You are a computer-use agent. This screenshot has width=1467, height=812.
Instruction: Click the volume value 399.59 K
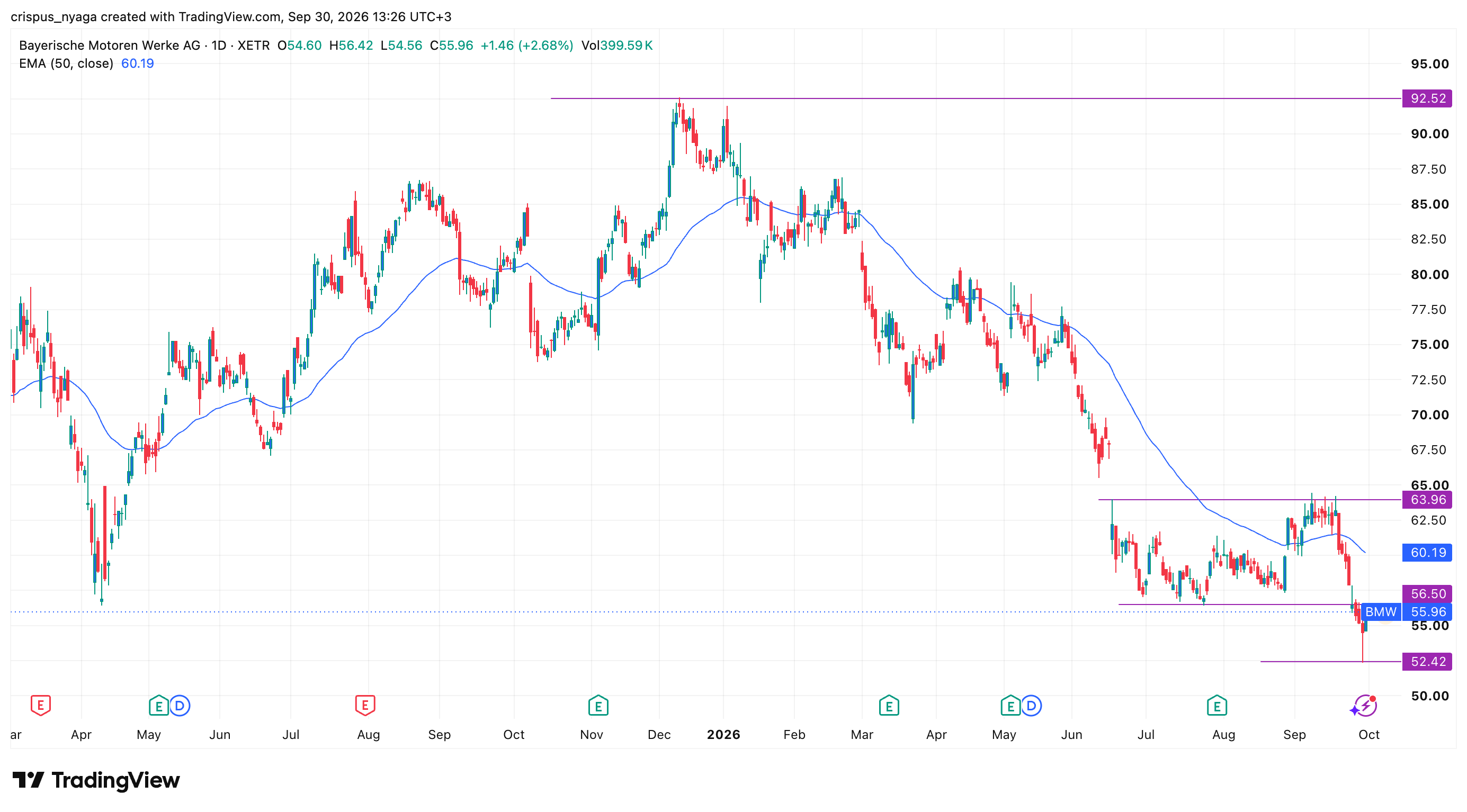point(627,46)
